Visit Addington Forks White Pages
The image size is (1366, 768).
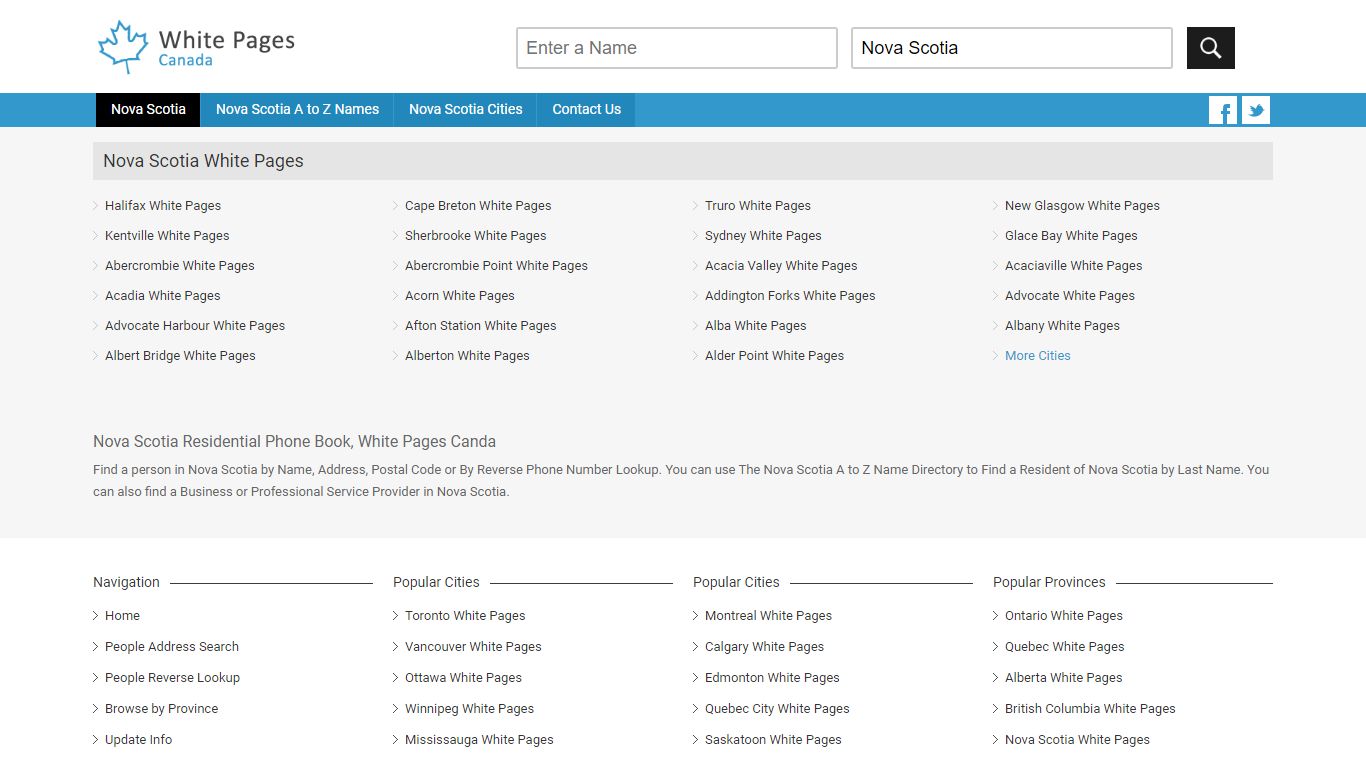pos(790,296)
